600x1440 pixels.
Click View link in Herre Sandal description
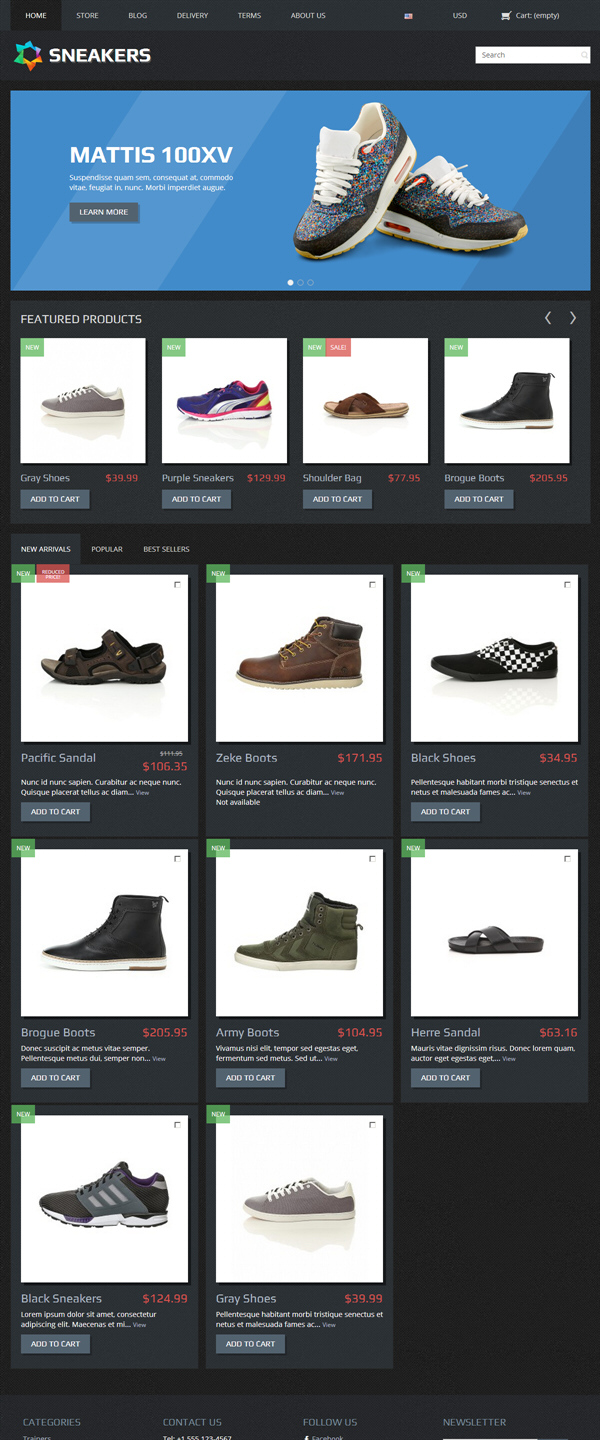click(509, 1059)
